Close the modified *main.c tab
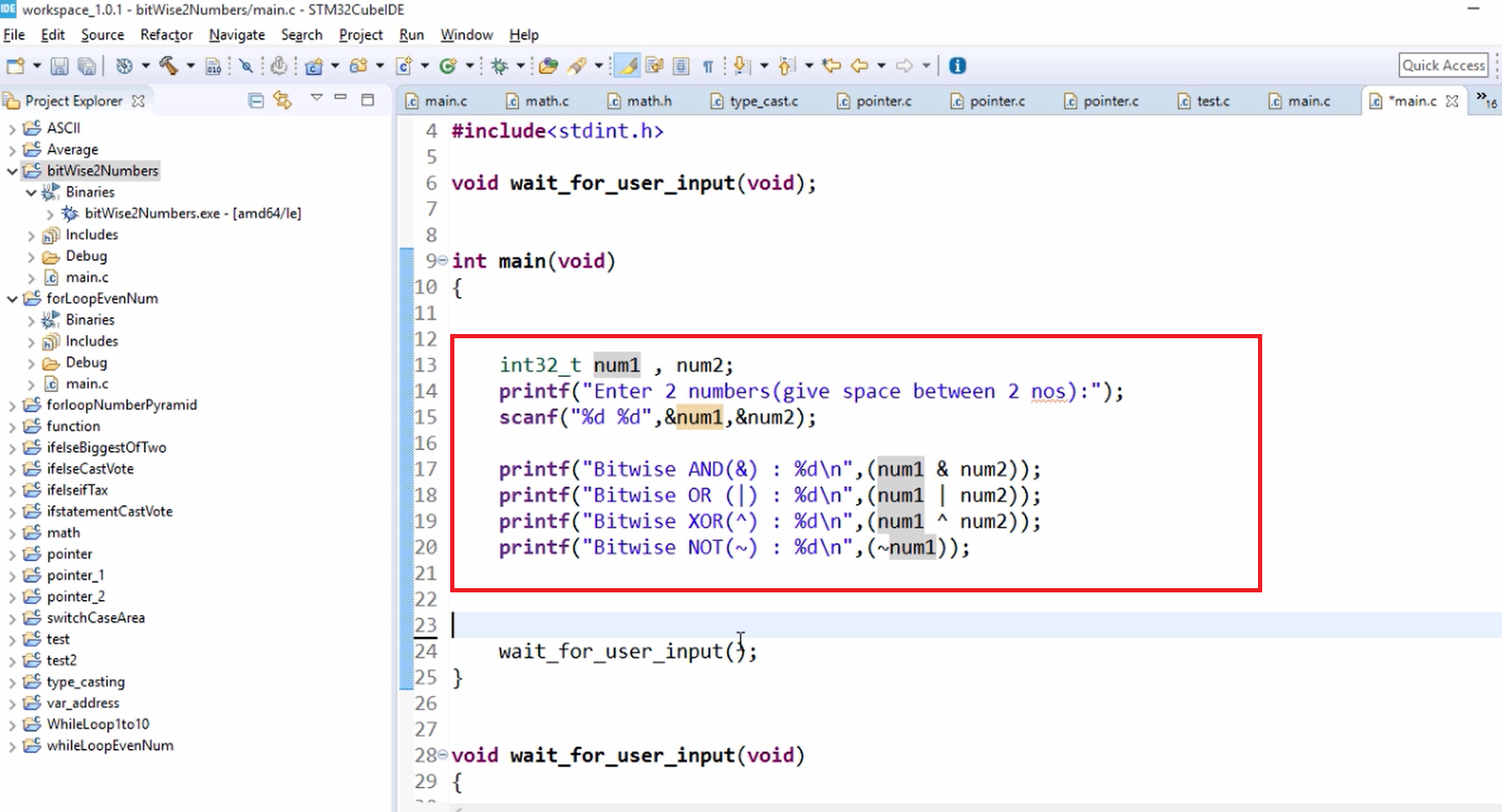This screenshot has height=812, width=1502. (x=1451, y=100)
